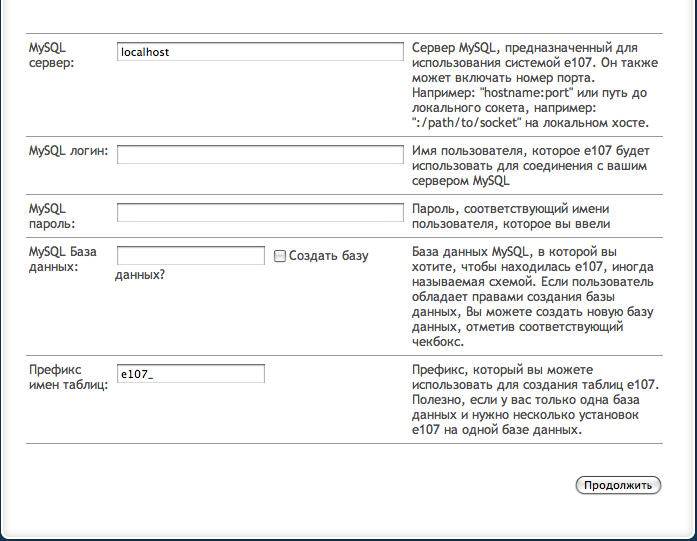
Task: Click the "MySQL сервер:" label
Action: tap(52, 55)
